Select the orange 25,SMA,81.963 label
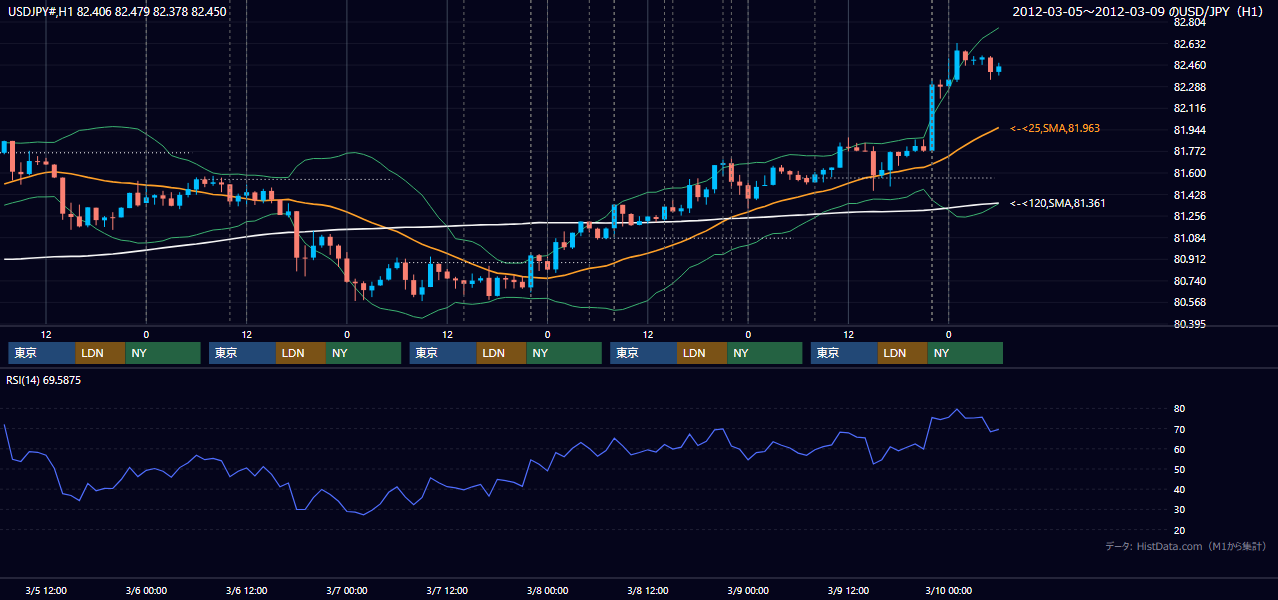 [1055, 128]
